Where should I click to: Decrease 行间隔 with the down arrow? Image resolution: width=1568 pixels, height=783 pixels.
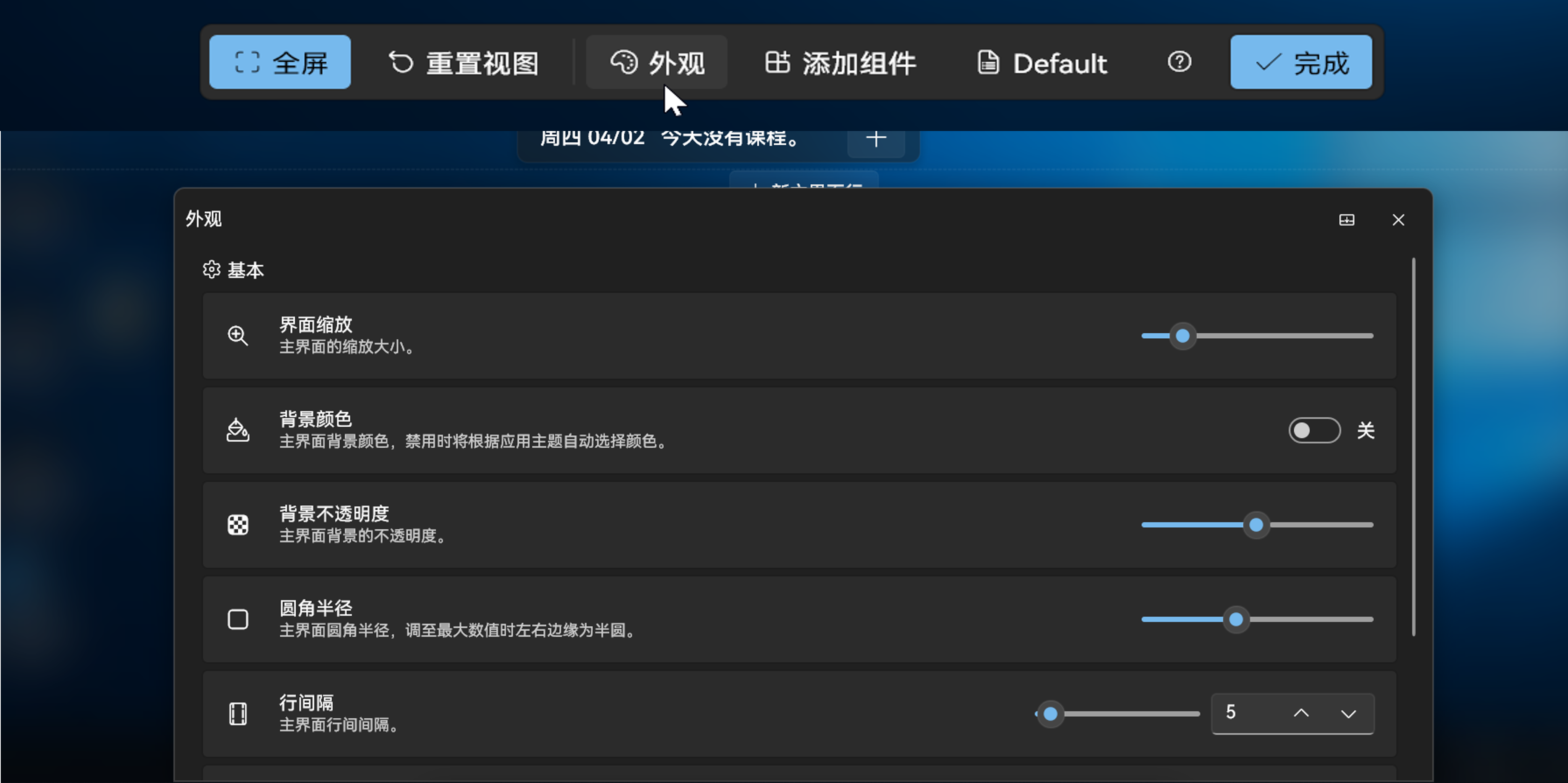1348,713
